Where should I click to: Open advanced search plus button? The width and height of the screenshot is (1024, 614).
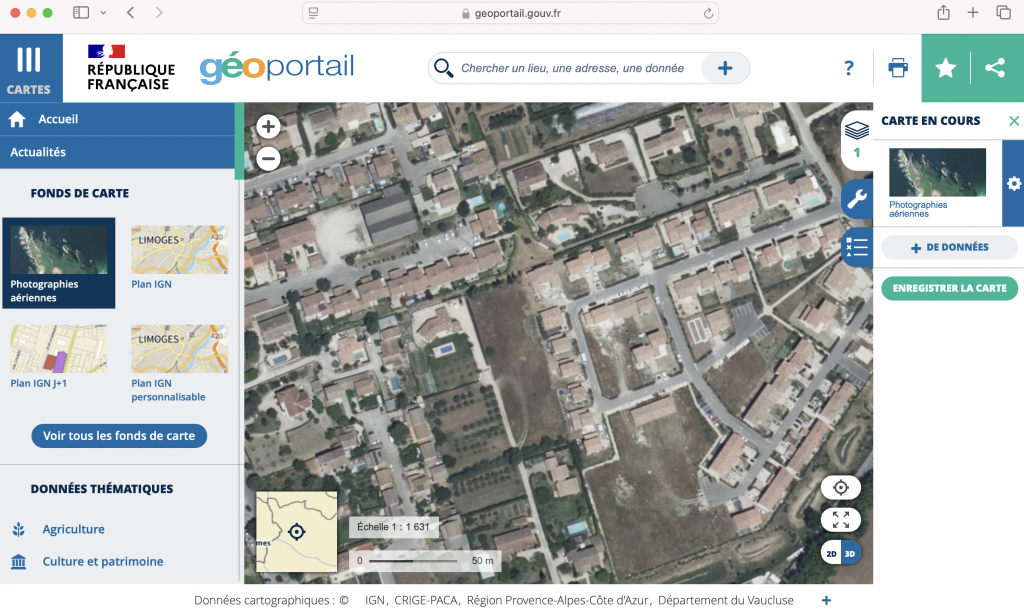point(725,68)
